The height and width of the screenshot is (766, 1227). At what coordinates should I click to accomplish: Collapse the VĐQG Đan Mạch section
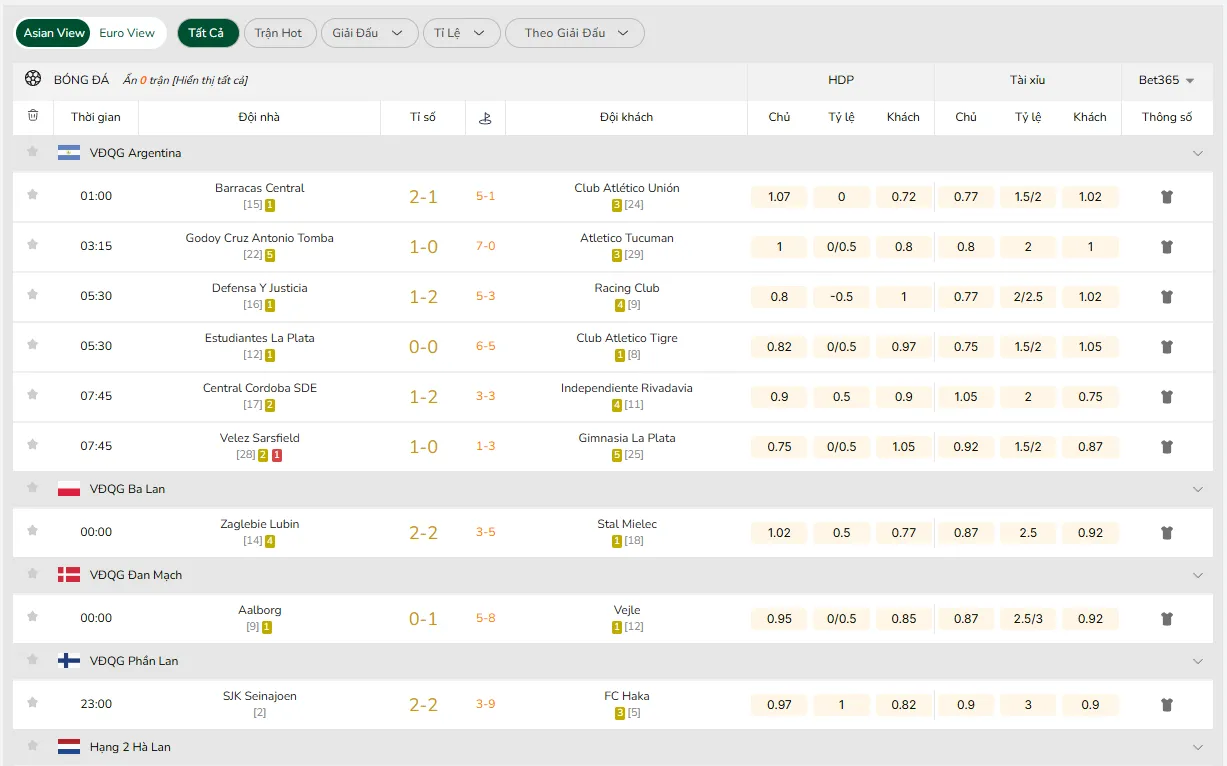[1197, 576]
